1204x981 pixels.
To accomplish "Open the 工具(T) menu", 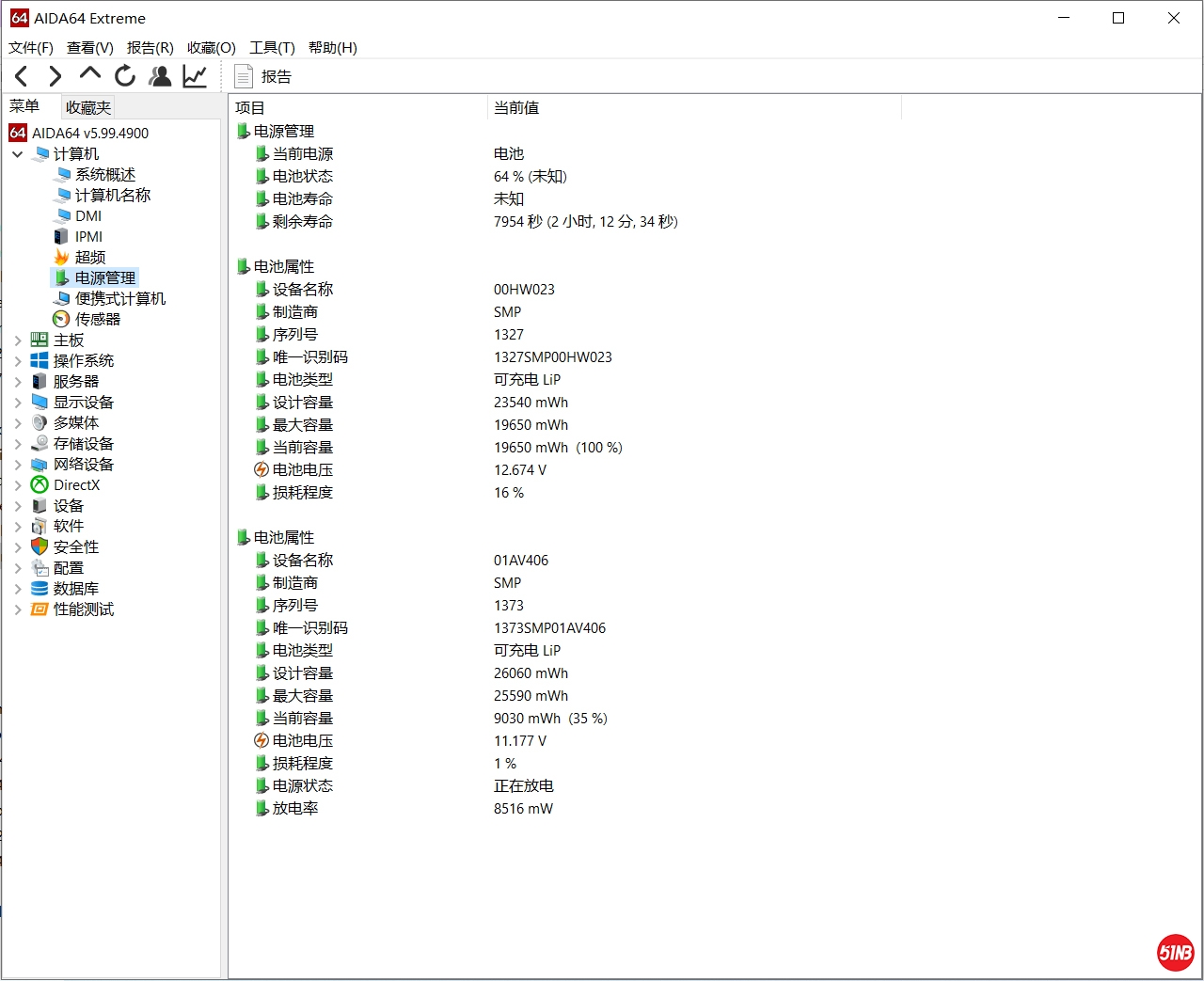I will pos(272,47).
